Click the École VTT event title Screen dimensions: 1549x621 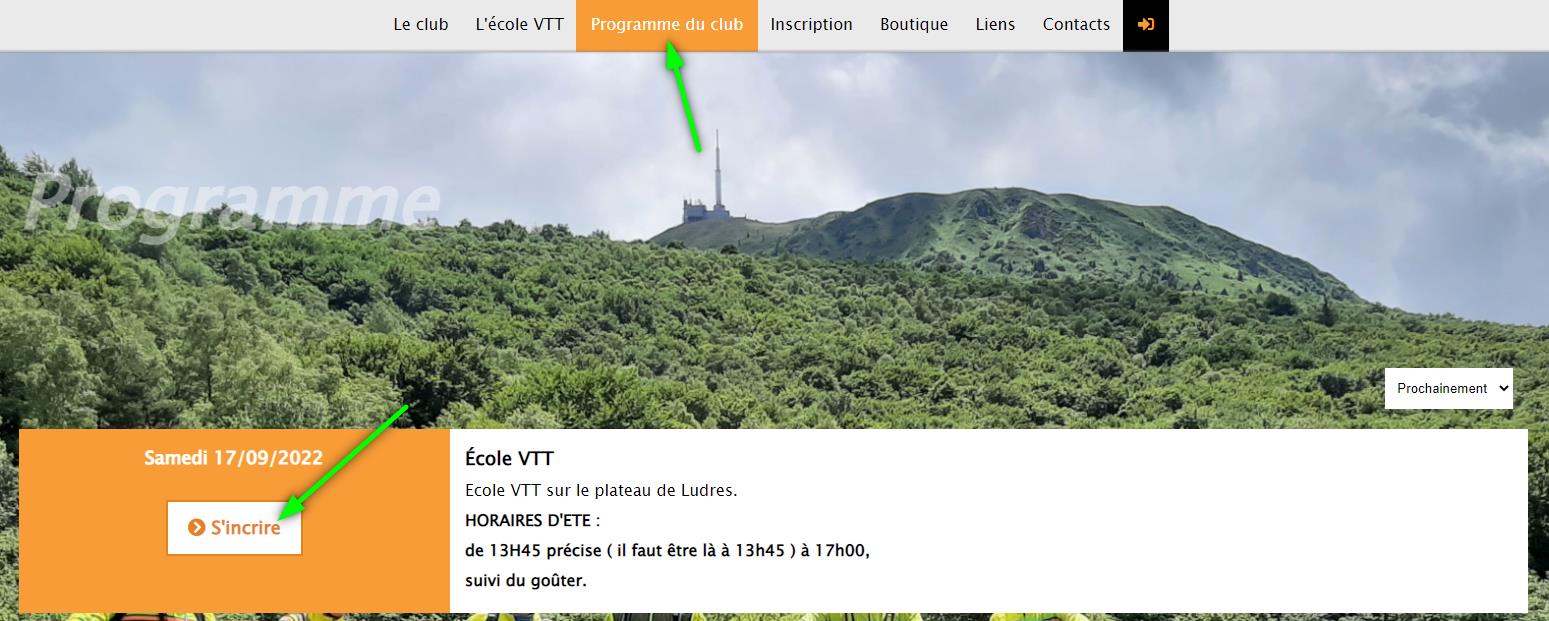(x=509, y=459)
